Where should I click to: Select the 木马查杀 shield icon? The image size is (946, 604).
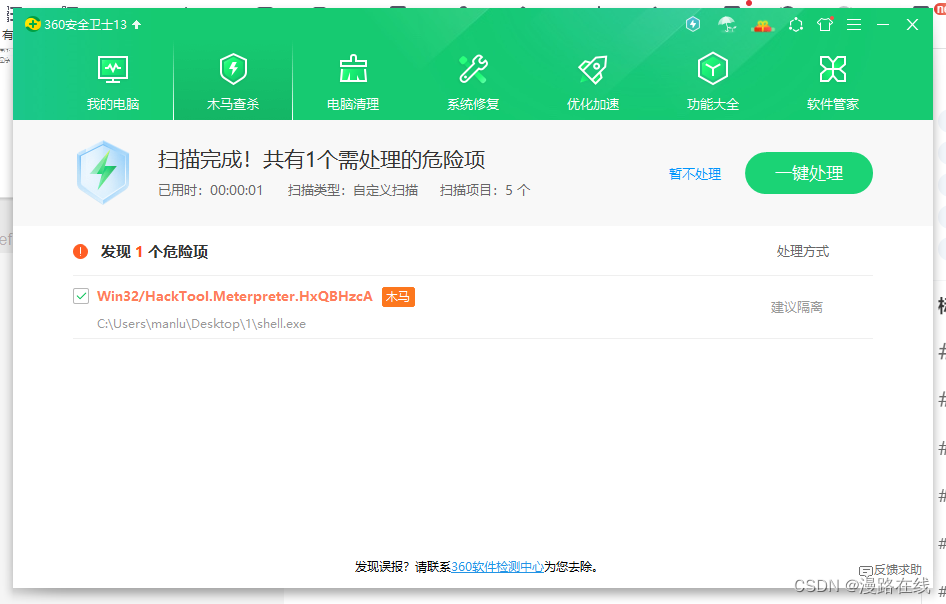[x=233, y=69]
